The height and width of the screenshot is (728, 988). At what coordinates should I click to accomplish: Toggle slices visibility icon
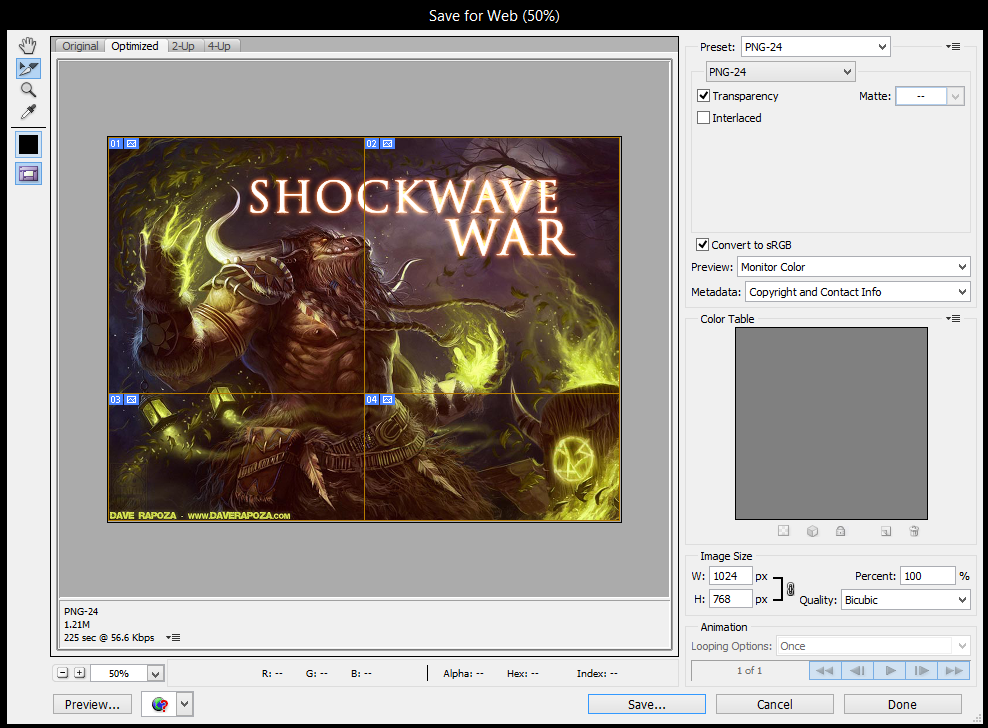[28, 173]
